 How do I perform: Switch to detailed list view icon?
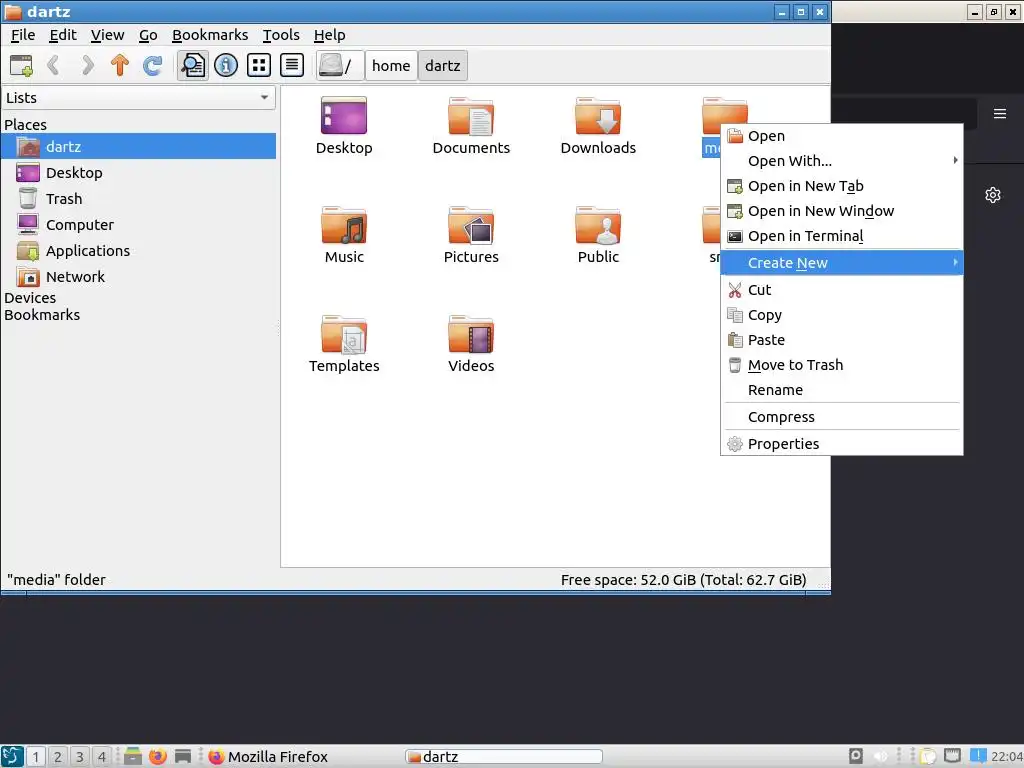[x=292, y=65]
